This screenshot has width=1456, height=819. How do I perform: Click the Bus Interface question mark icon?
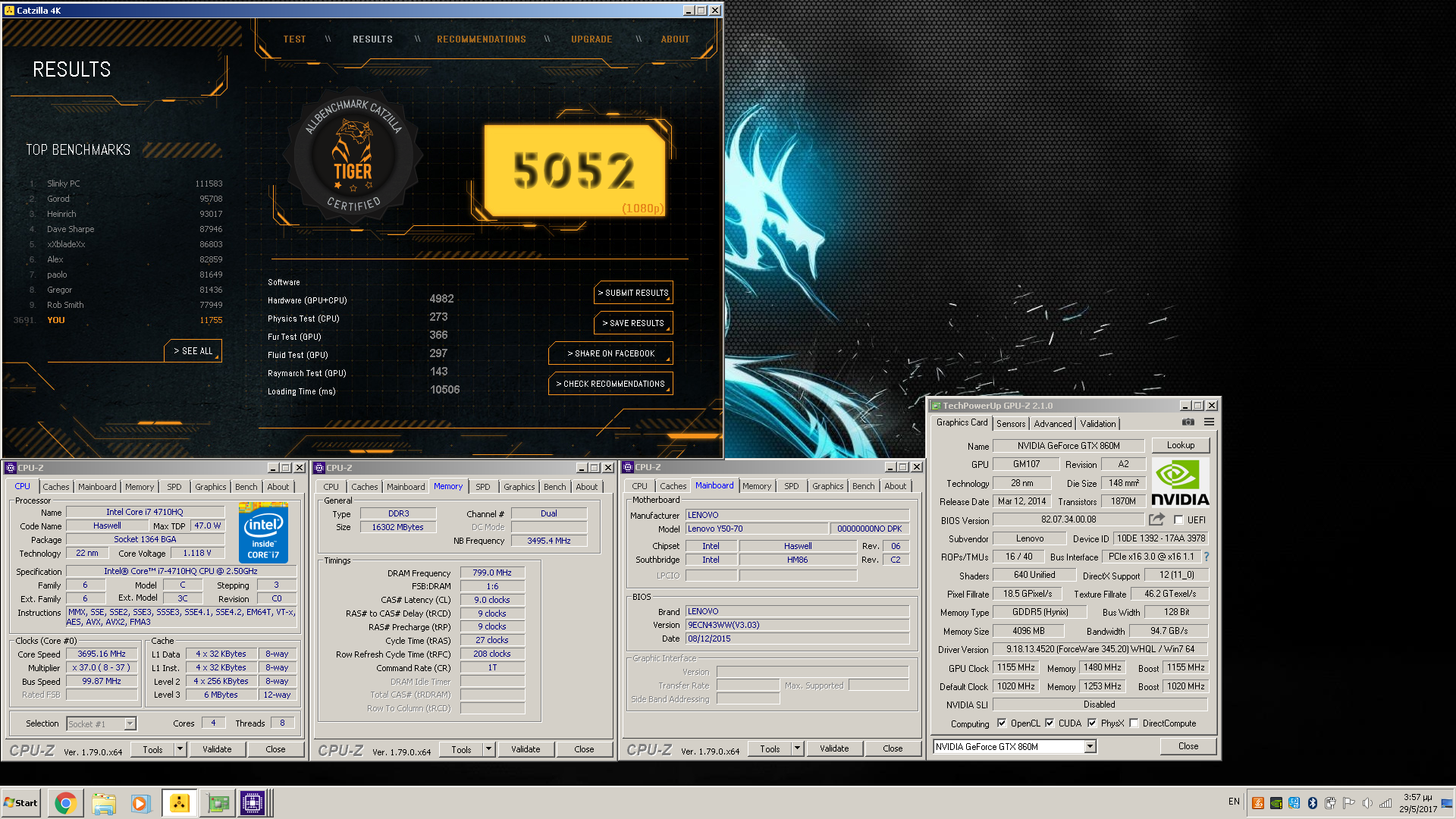point(1206,557)
